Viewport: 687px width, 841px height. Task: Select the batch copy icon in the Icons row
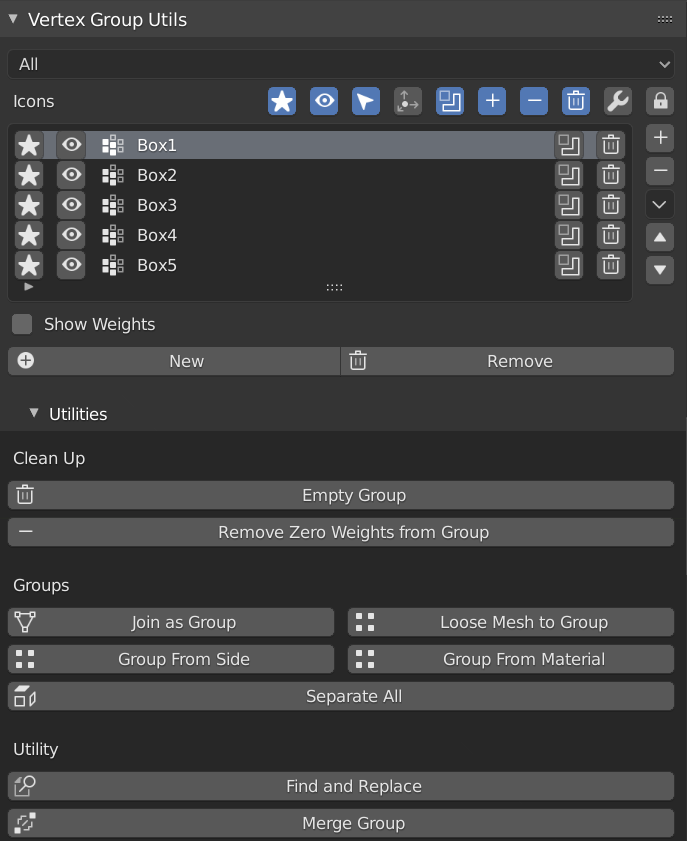tap(449, 101)
